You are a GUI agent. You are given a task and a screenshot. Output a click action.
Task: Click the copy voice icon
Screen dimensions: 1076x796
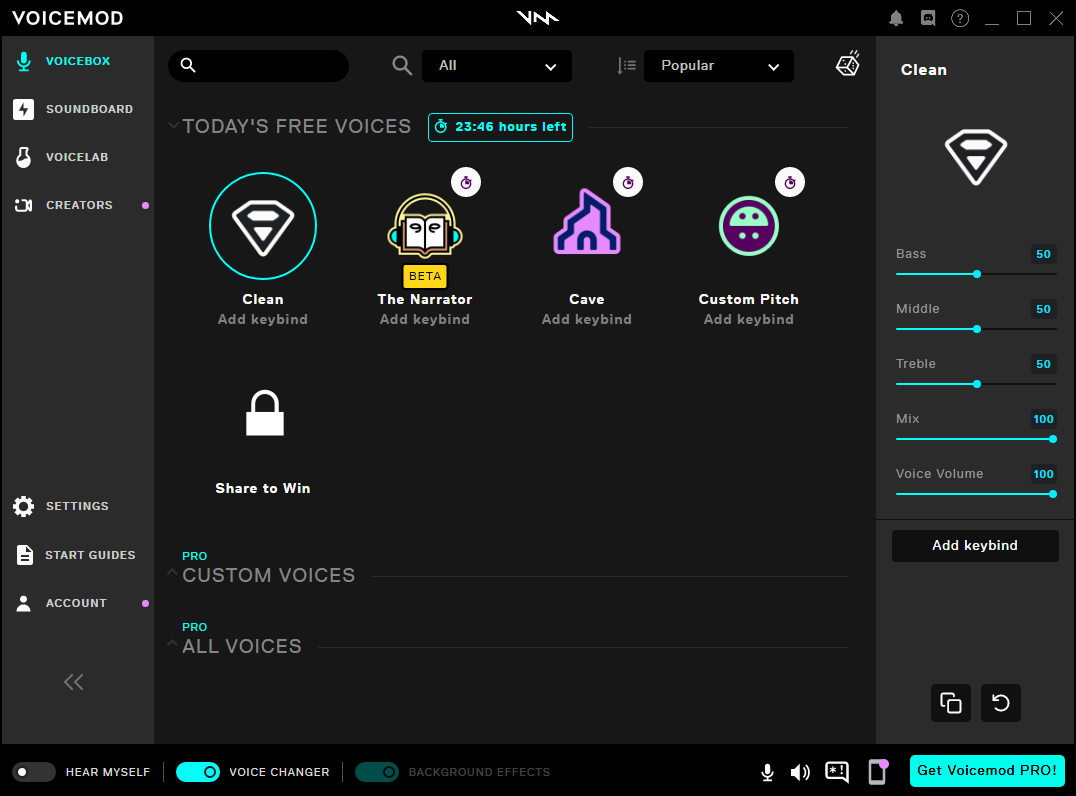[x=951, y=703]
